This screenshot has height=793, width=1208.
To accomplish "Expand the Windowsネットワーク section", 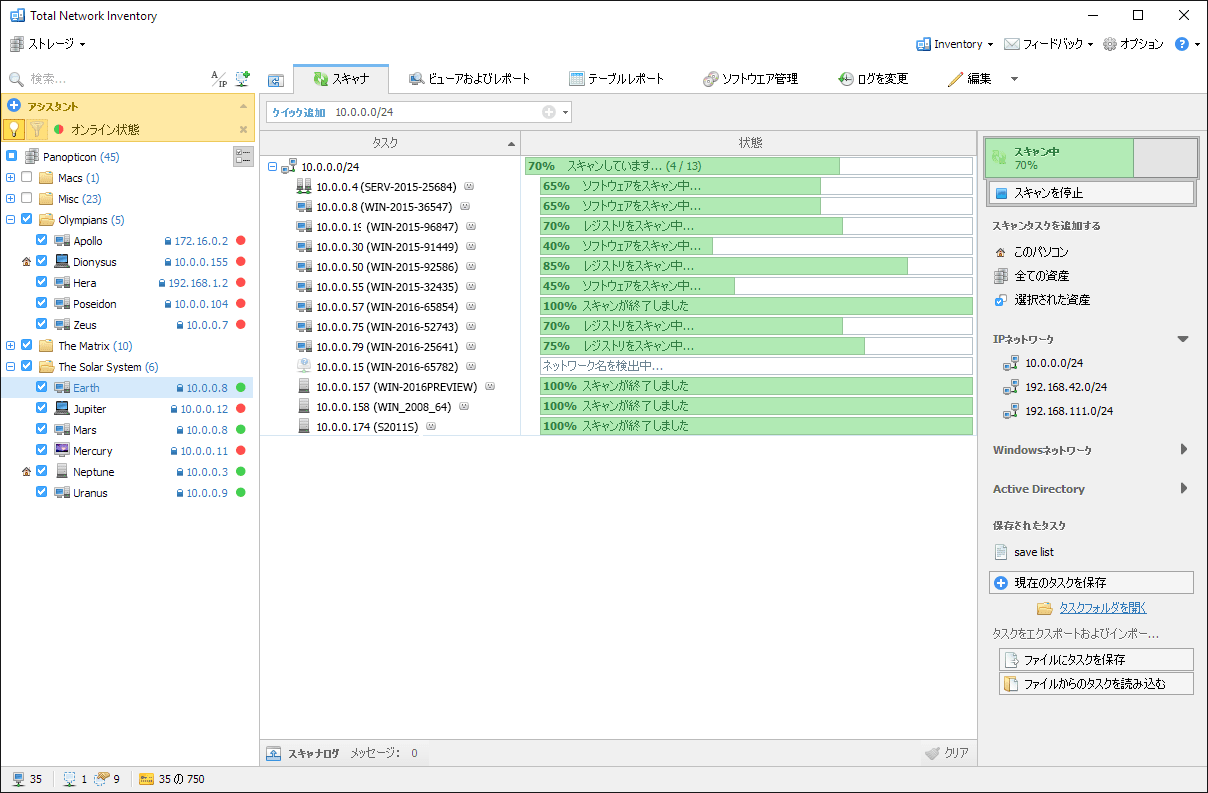I will [x=1183, y=450].
